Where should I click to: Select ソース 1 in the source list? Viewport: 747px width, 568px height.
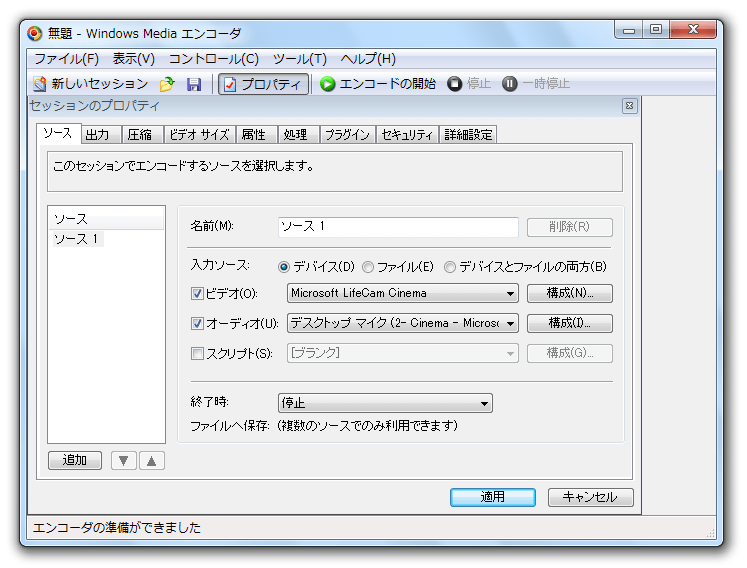point(76,239)
